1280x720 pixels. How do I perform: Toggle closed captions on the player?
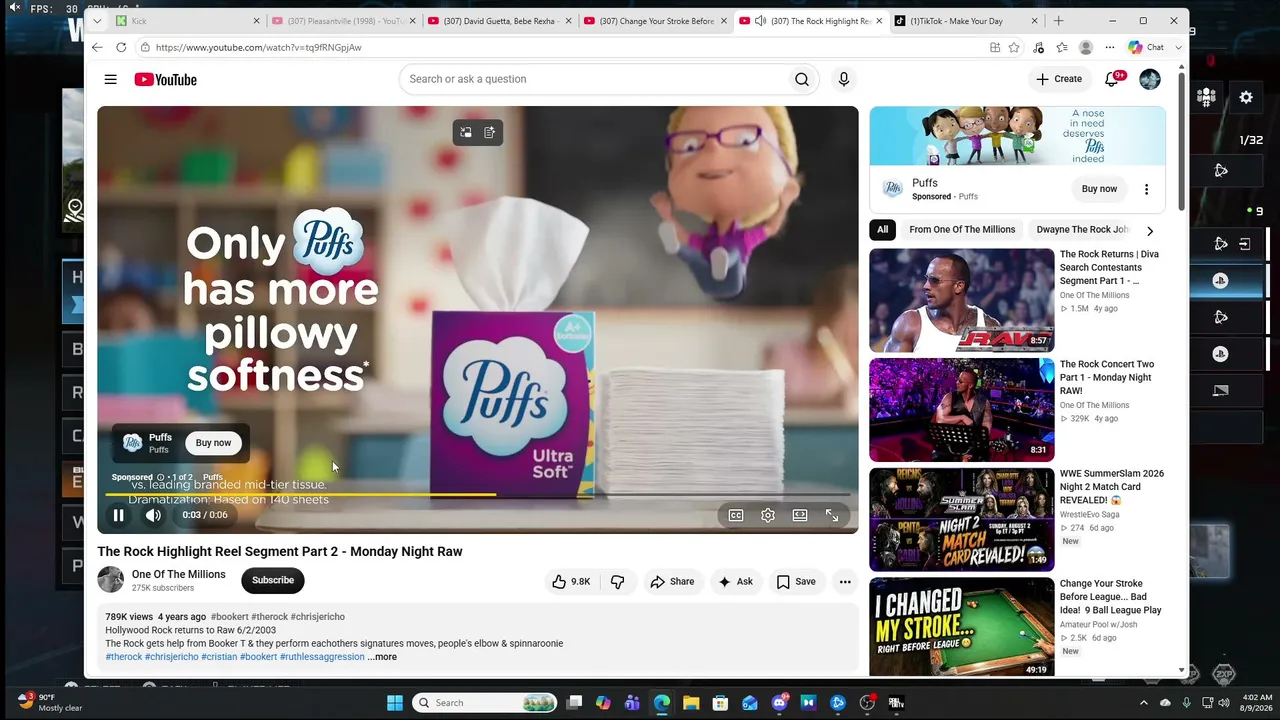(x=736, y=515)
